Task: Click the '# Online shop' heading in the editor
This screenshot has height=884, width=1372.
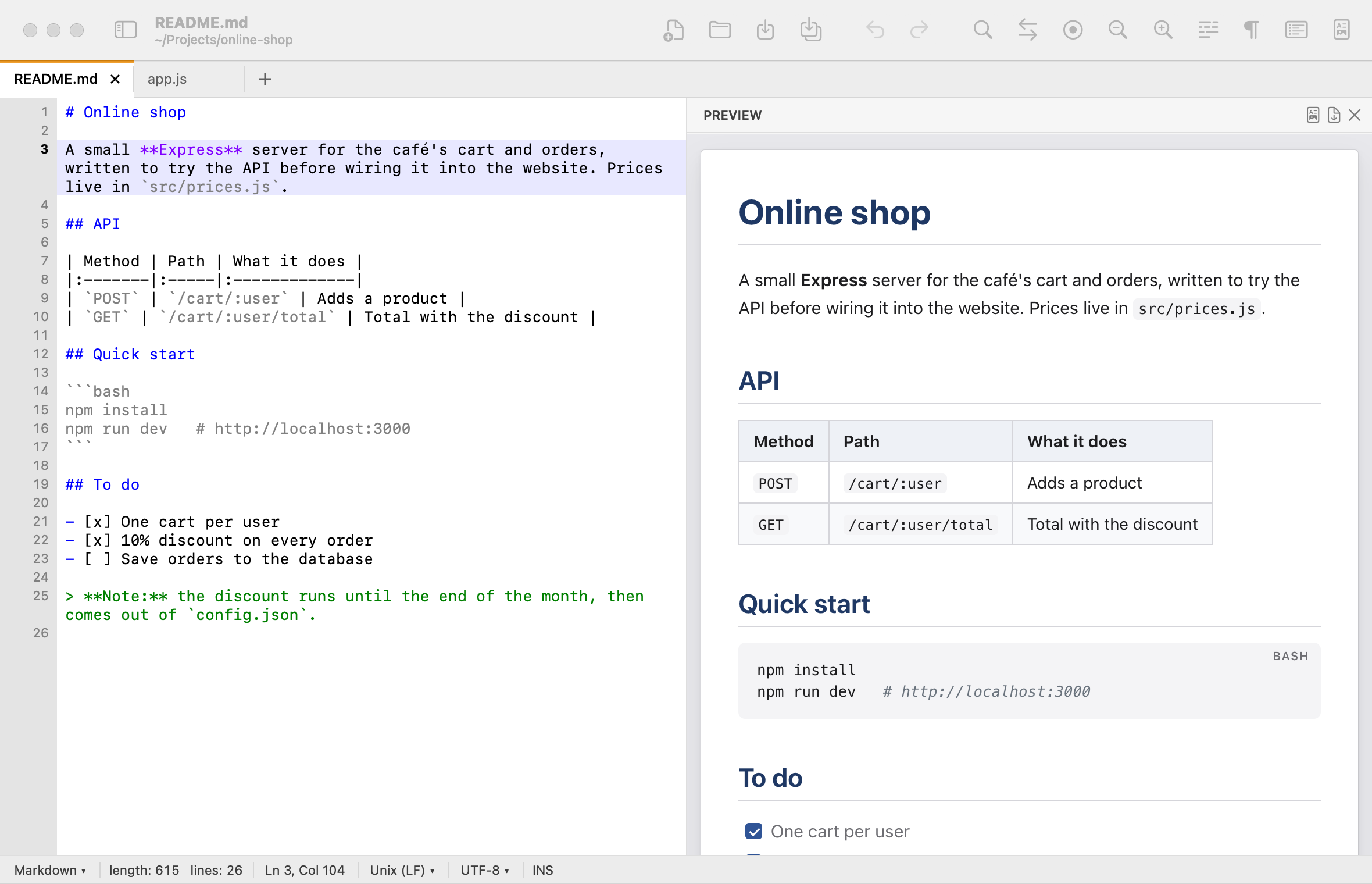Action: click(126, 112)
